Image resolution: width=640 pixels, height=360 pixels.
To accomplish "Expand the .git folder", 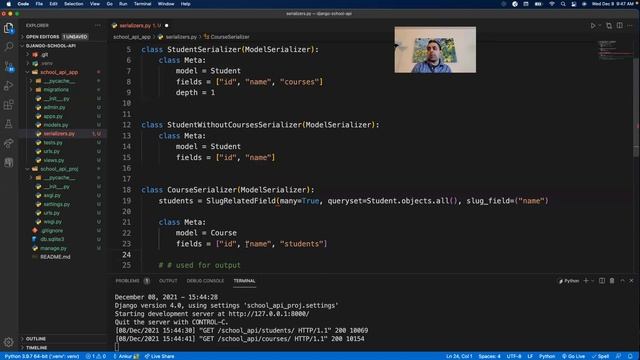I will tap(44, 54).
